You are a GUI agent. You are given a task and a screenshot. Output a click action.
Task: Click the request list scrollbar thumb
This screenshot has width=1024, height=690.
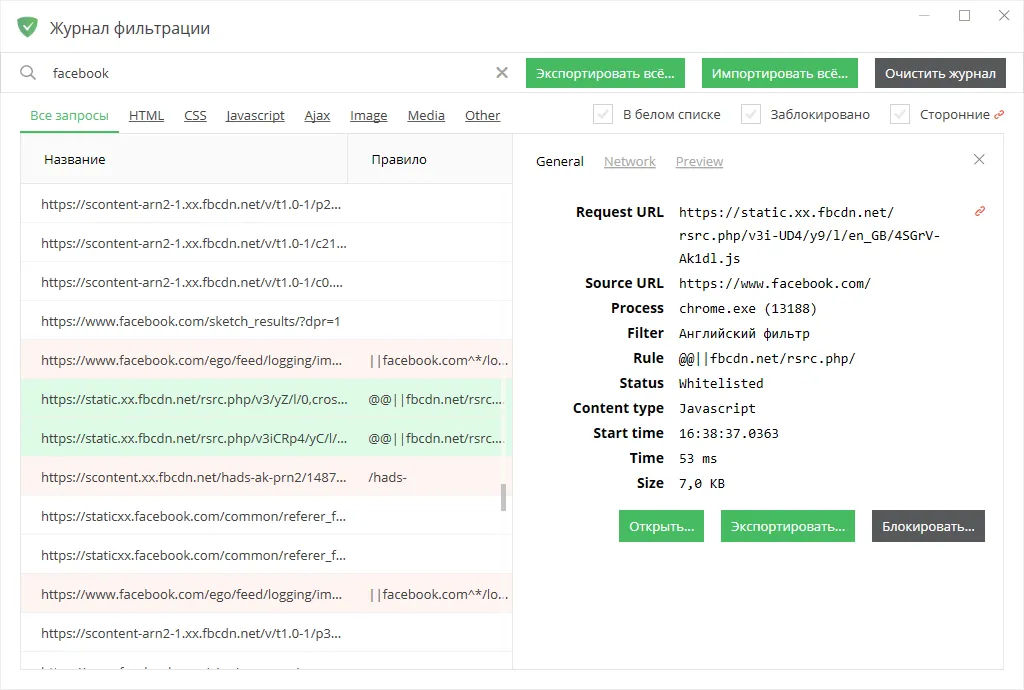[504, 497]
